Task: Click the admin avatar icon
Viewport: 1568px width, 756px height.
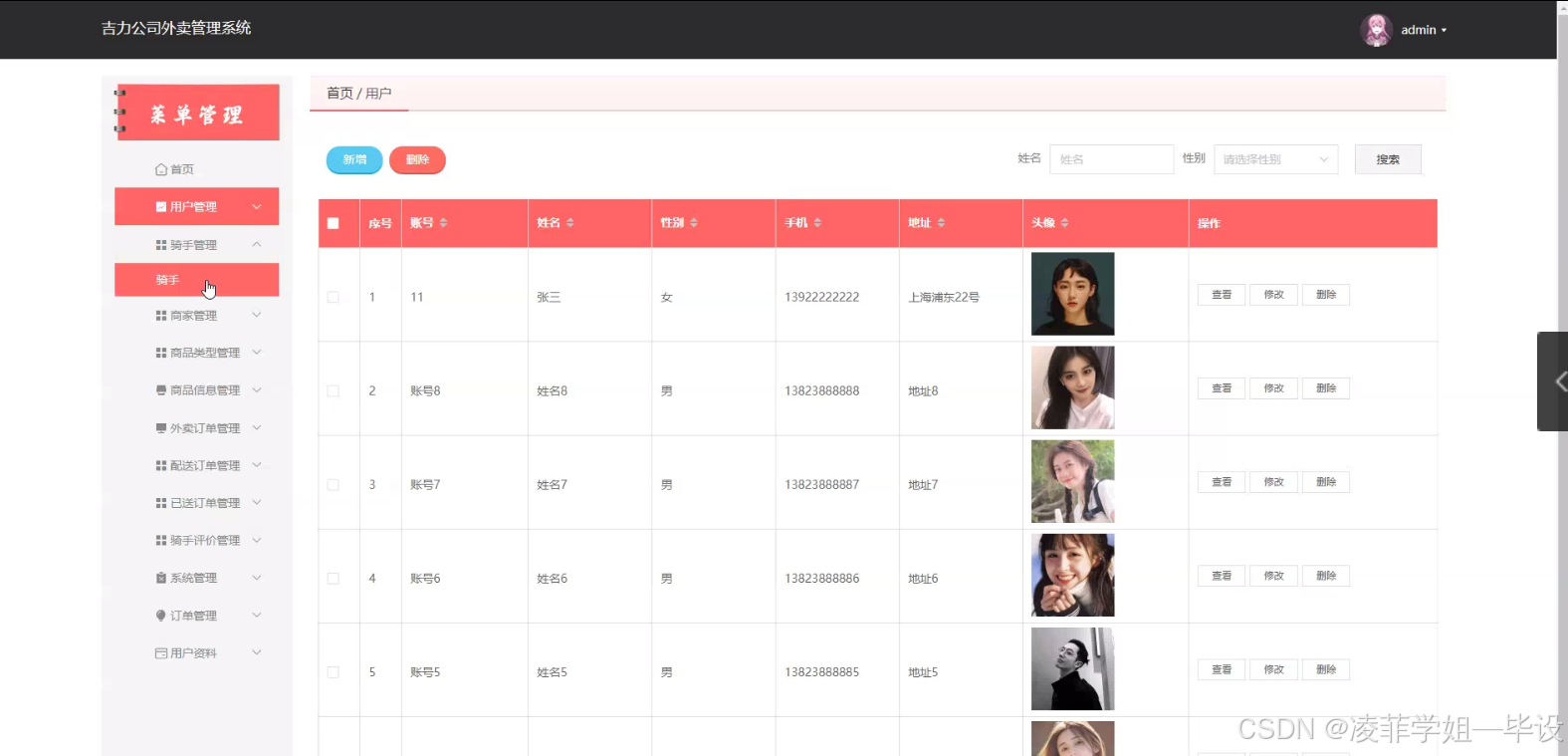Action: point(1376,30)
